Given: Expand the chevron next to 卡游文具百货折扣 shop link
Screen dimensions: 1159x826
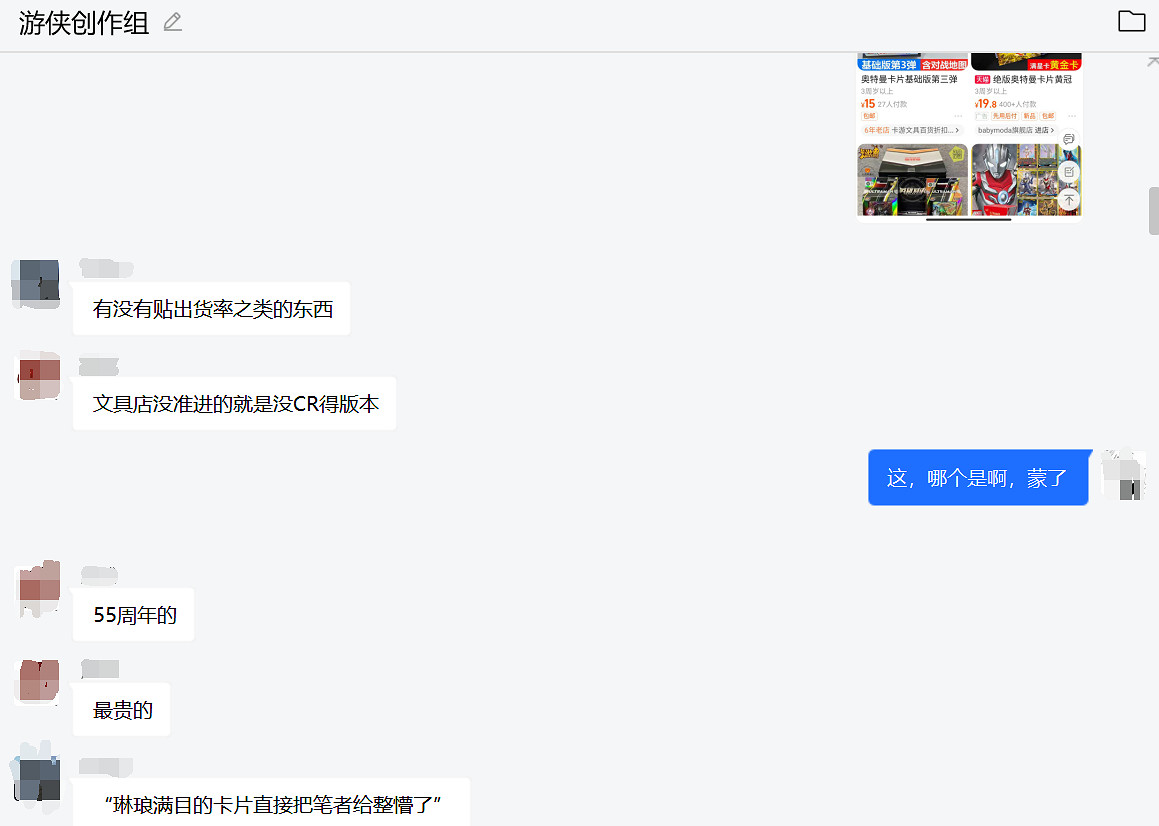Looking at the screenshot, I should (958, 130).
